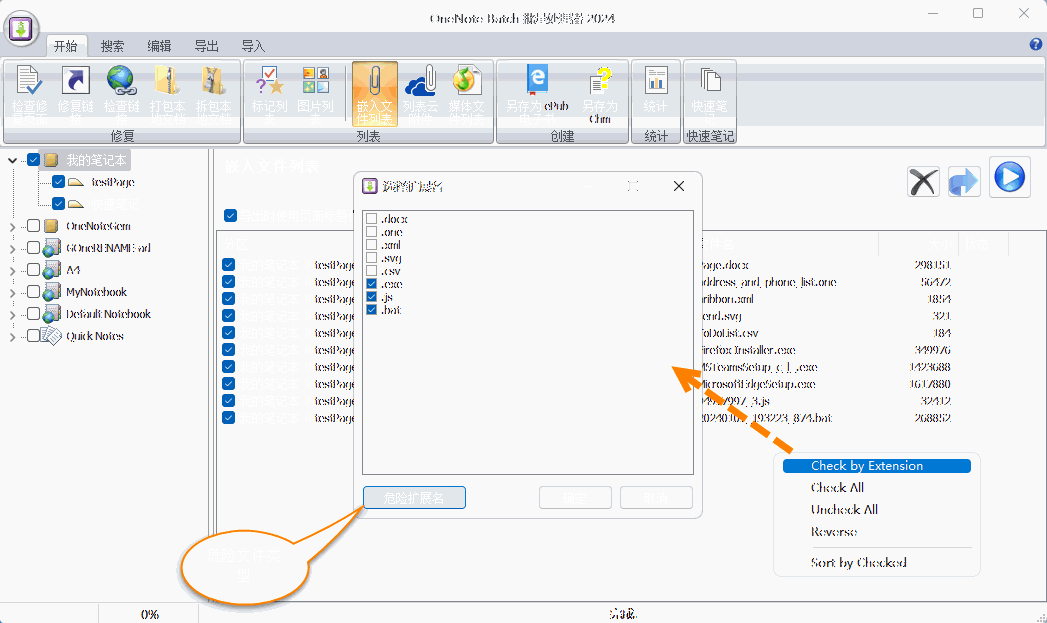Click the Save as Chm icon
This screenshot has width=1047, height=623.
click(x=600, y=94)
